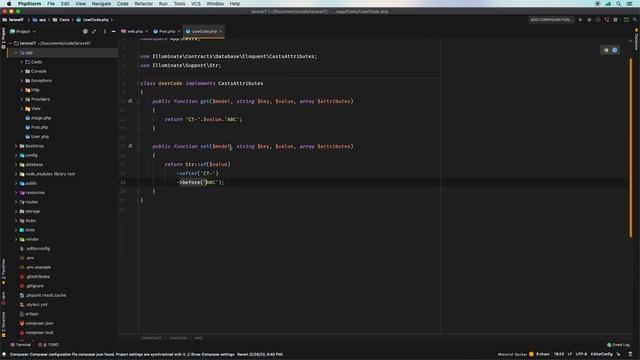Click the expand-all arrows icon in the Project panel
Viewport: 640px width, 360px height.
pos(94,31)
